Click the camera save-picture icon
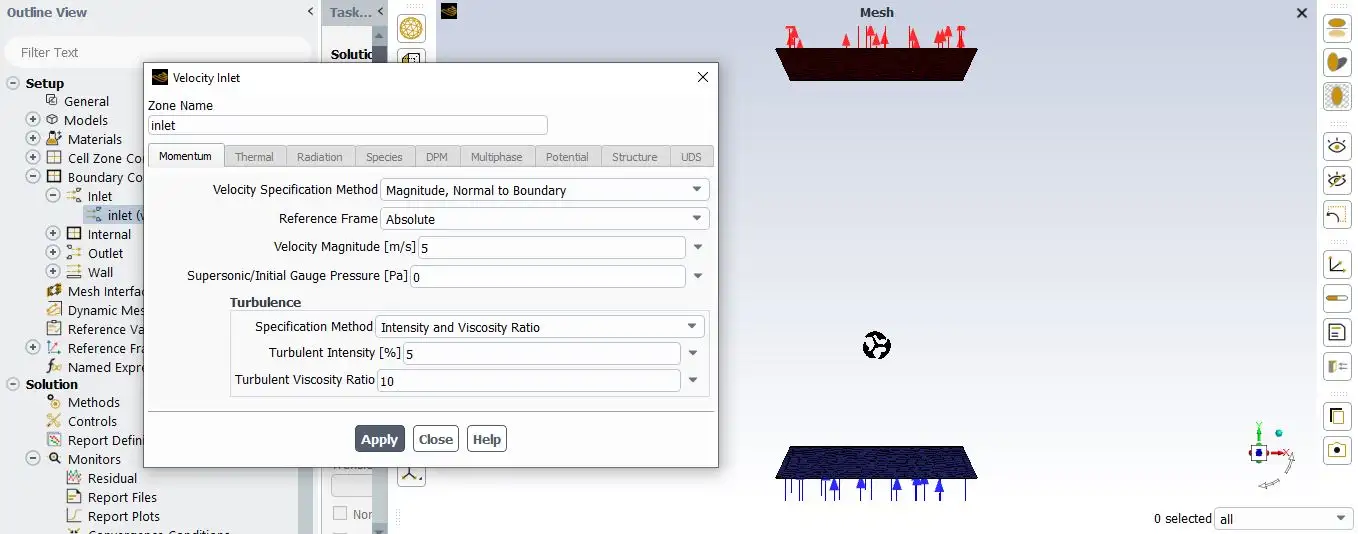Screen dimensions: 1358x534 click(1337, 450)
